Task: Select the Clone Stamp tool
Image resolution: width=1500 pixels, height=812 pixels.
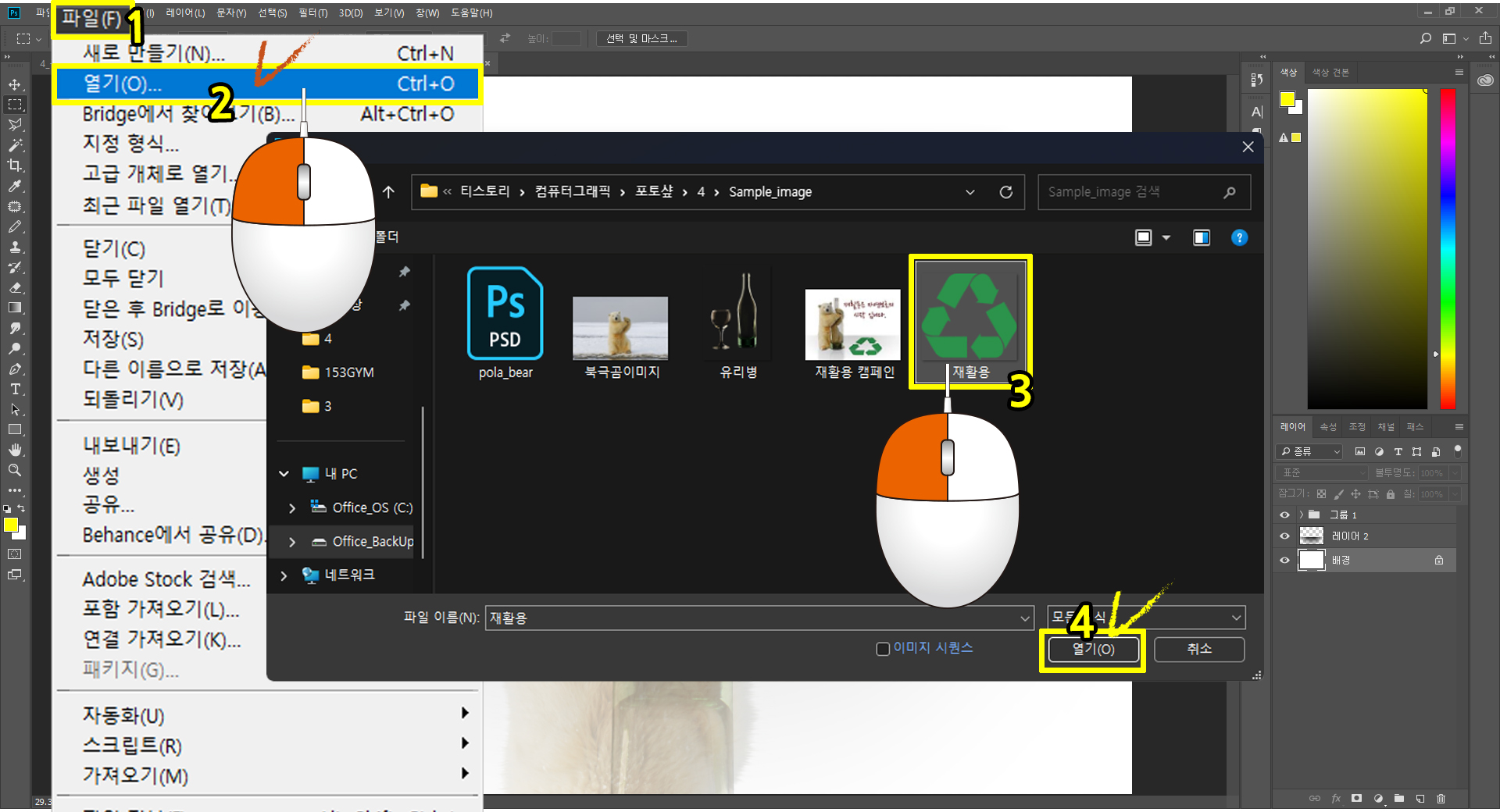Action: [15, 247]
